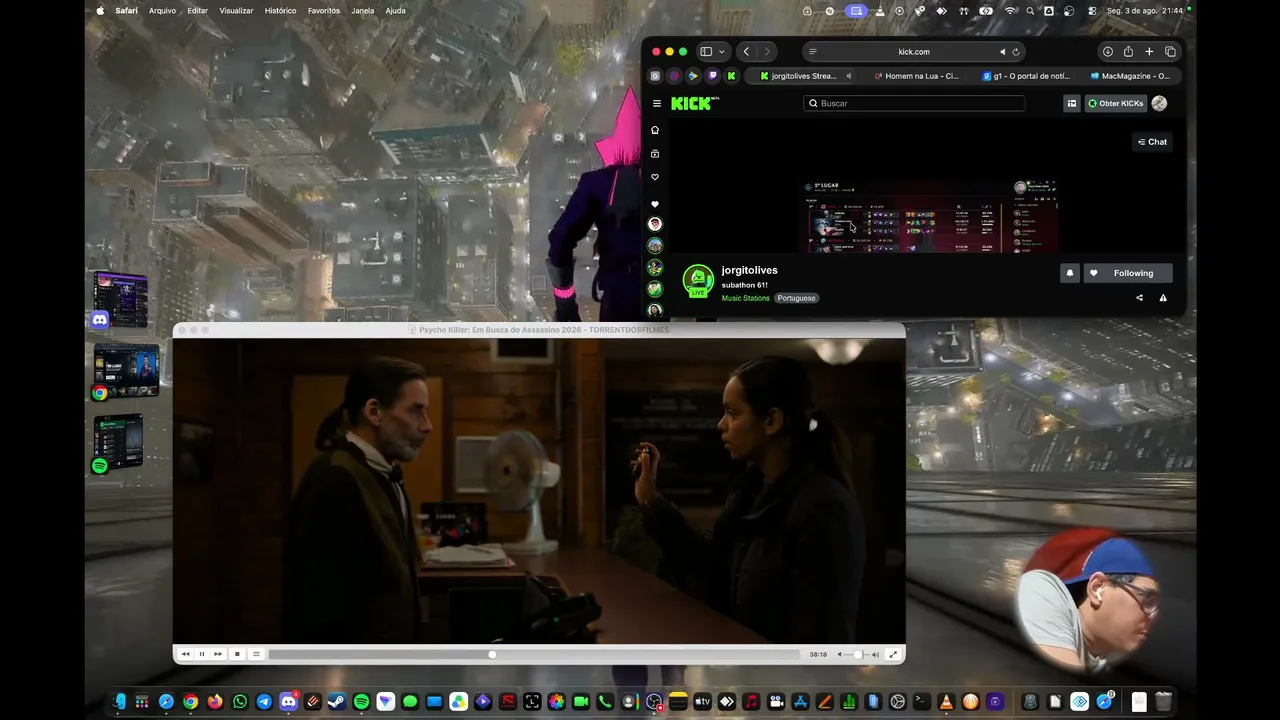Mute audio via address bar speaker
The height and width of the screenshot is (720, 1280).
pos(1002,52)
